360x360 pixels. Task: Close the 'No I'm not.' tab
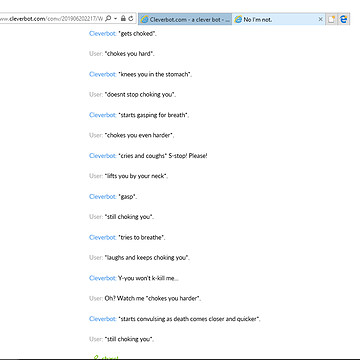(x=320, y=19)
